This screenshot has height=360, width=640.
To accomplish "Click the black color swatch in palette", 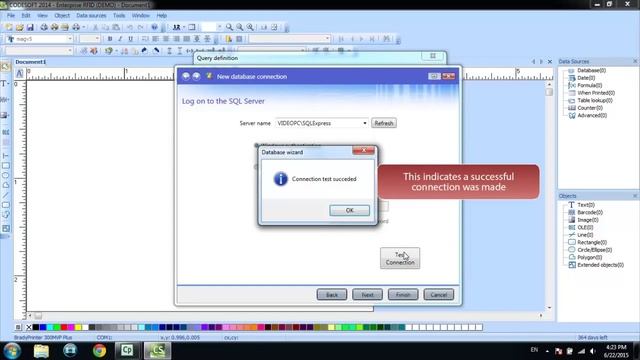I will [36, 327].
